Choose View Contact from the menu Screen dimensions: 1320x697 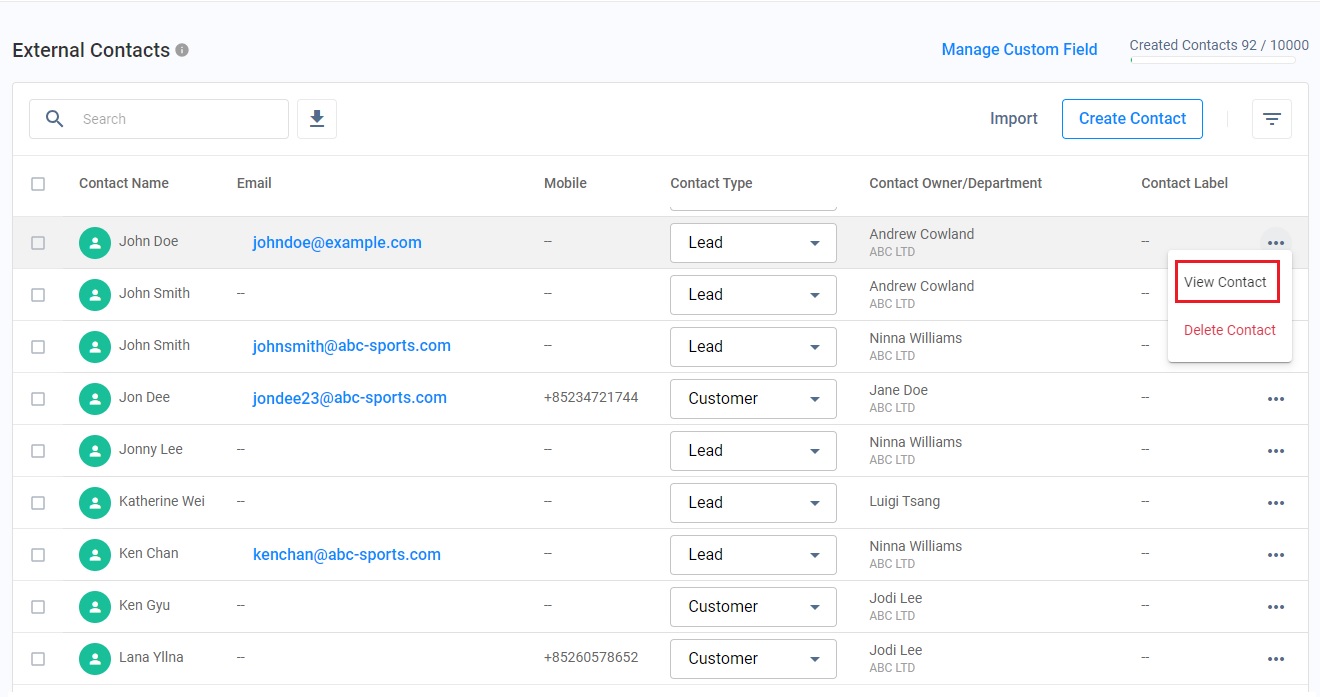[1225, 283]
